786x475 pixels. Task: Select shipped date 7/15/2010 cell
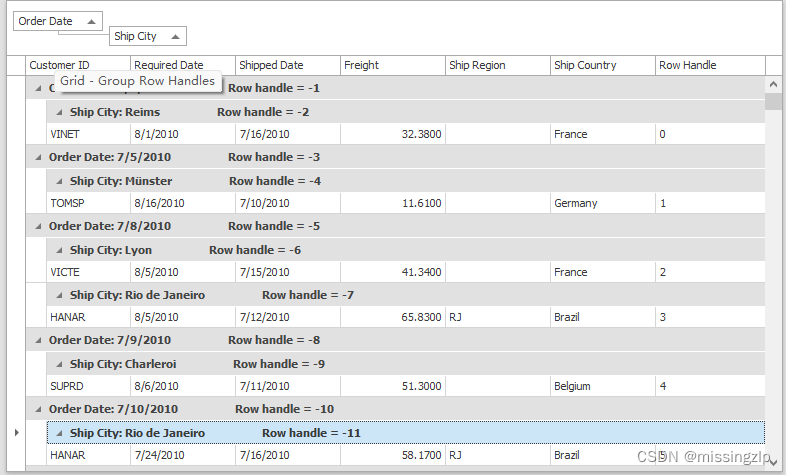coord(288,273)
